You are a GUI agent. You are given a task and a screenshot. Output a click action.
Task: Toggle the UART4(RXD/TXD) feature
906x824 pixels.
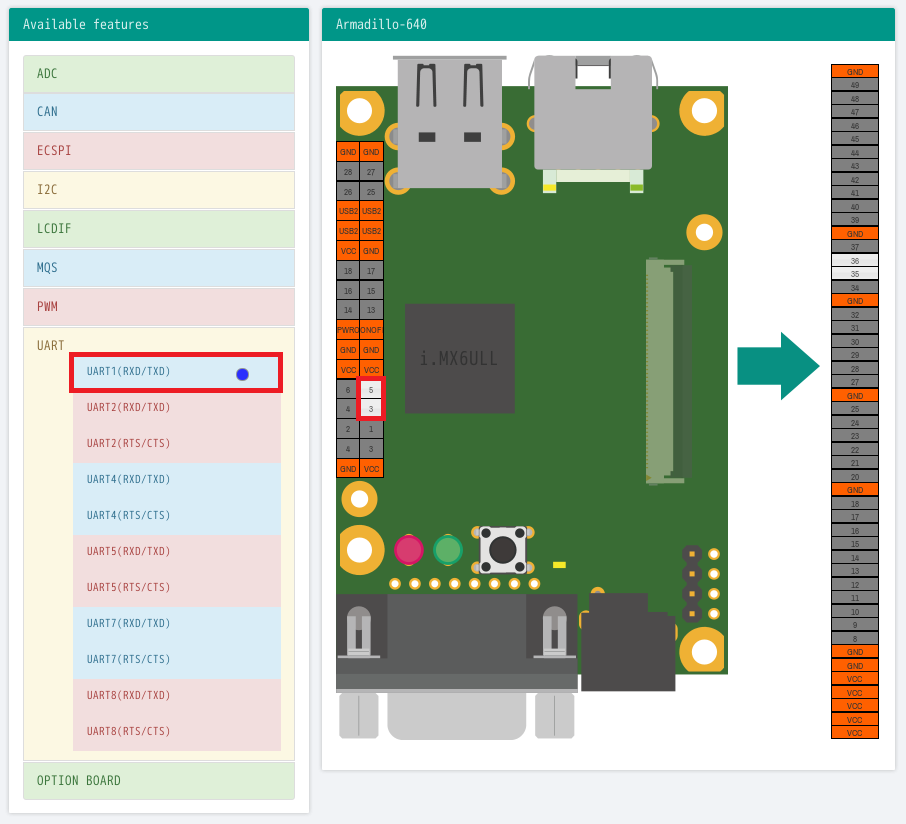click(x=128, y=479)
